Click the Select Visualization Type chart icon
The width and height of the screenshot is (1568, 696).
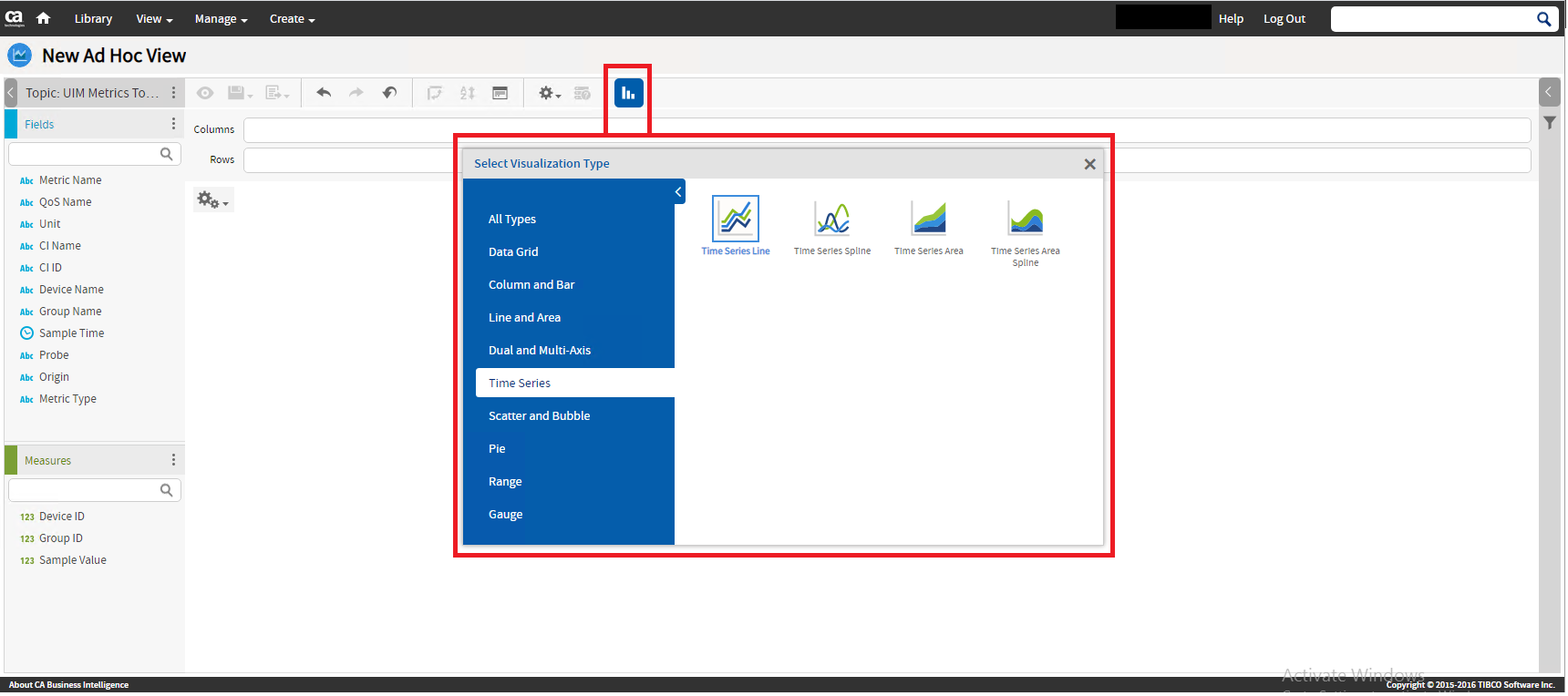628,93
